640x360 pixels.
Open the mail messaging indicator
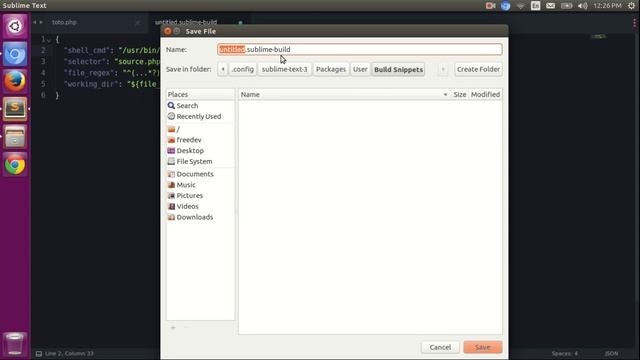(550, 6)
